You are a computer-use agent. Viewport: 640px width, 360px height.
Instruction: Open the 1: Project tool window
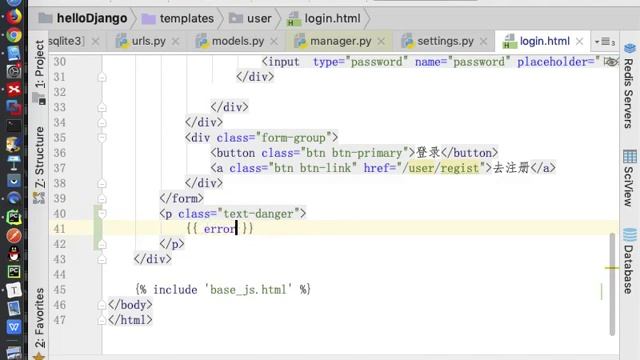click(39, 64)
